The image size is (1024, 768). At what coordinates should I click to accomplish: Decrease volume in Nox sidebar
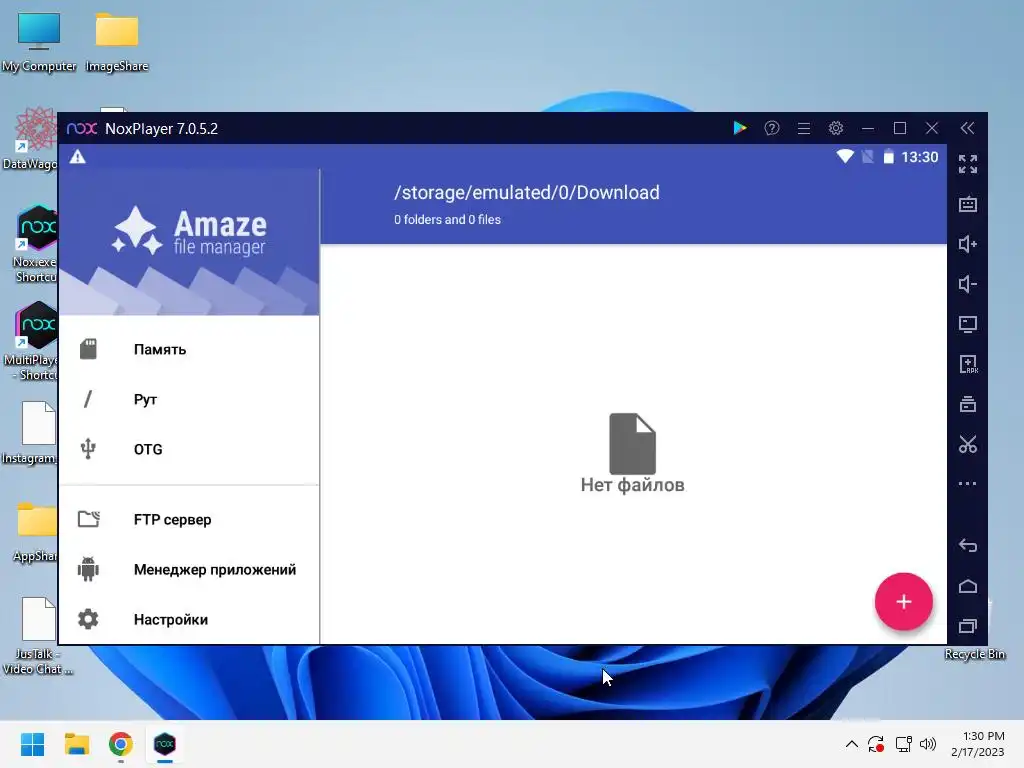point(967,284)
